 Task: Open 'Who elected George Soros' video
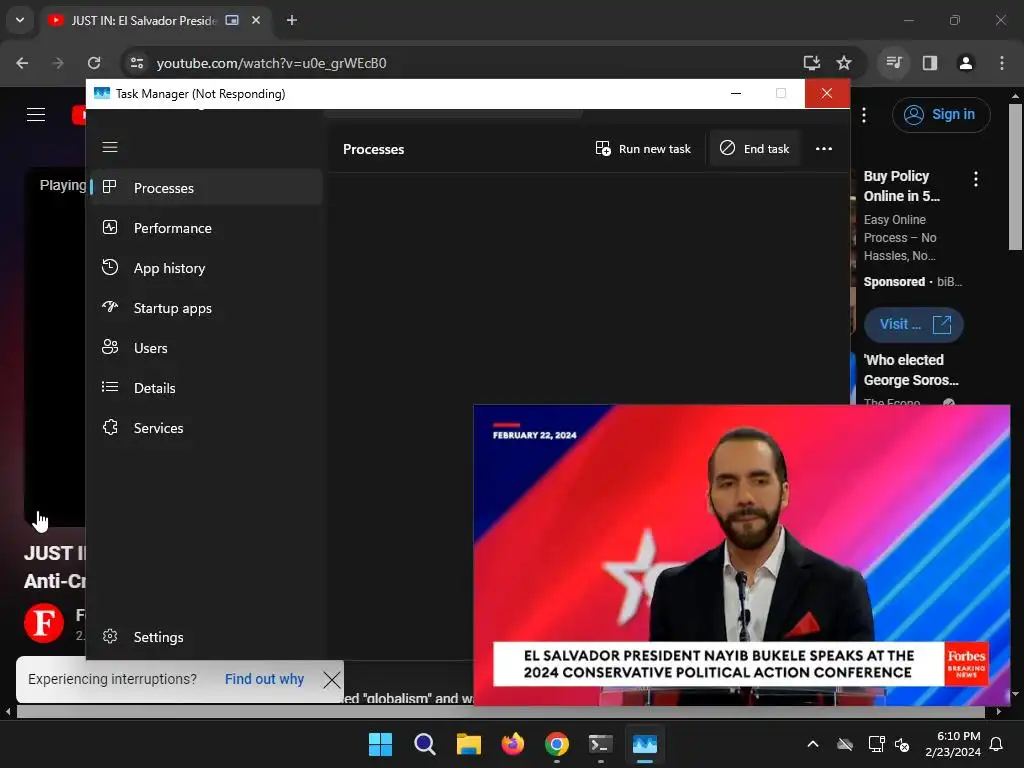910,370
